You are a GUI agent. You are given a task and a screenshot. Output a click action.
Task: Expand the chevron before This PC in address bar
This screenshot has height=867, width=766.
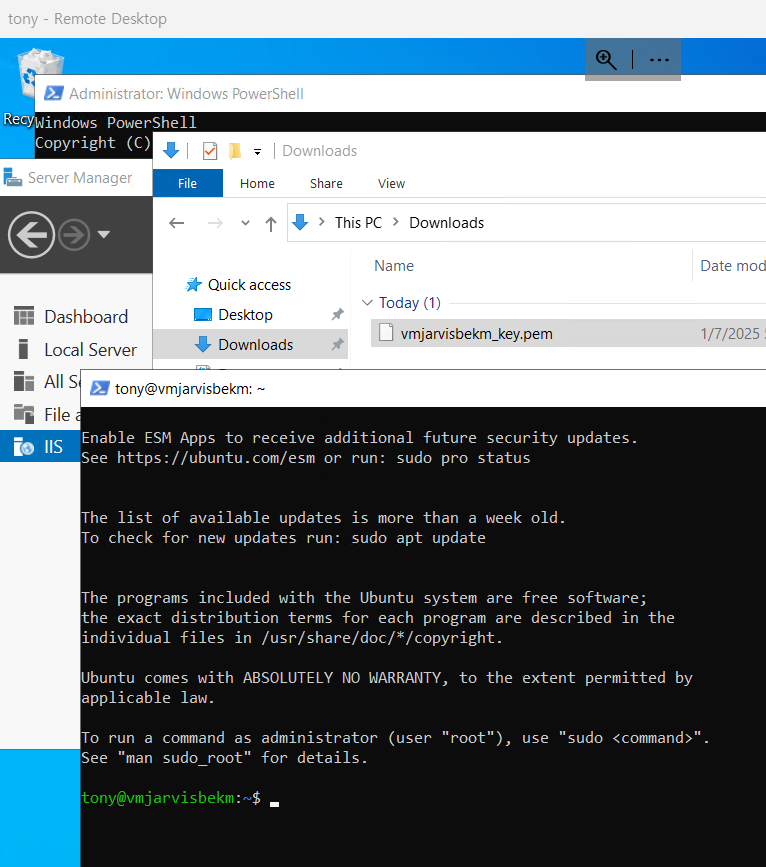pos(321,222)
